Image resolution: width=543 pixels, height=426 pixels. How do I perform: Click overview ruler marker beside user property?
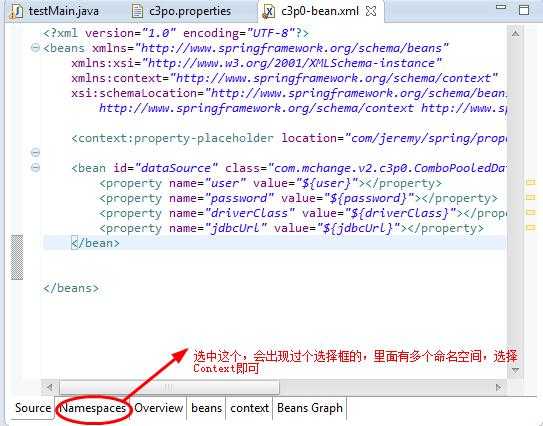pos(531,183)
